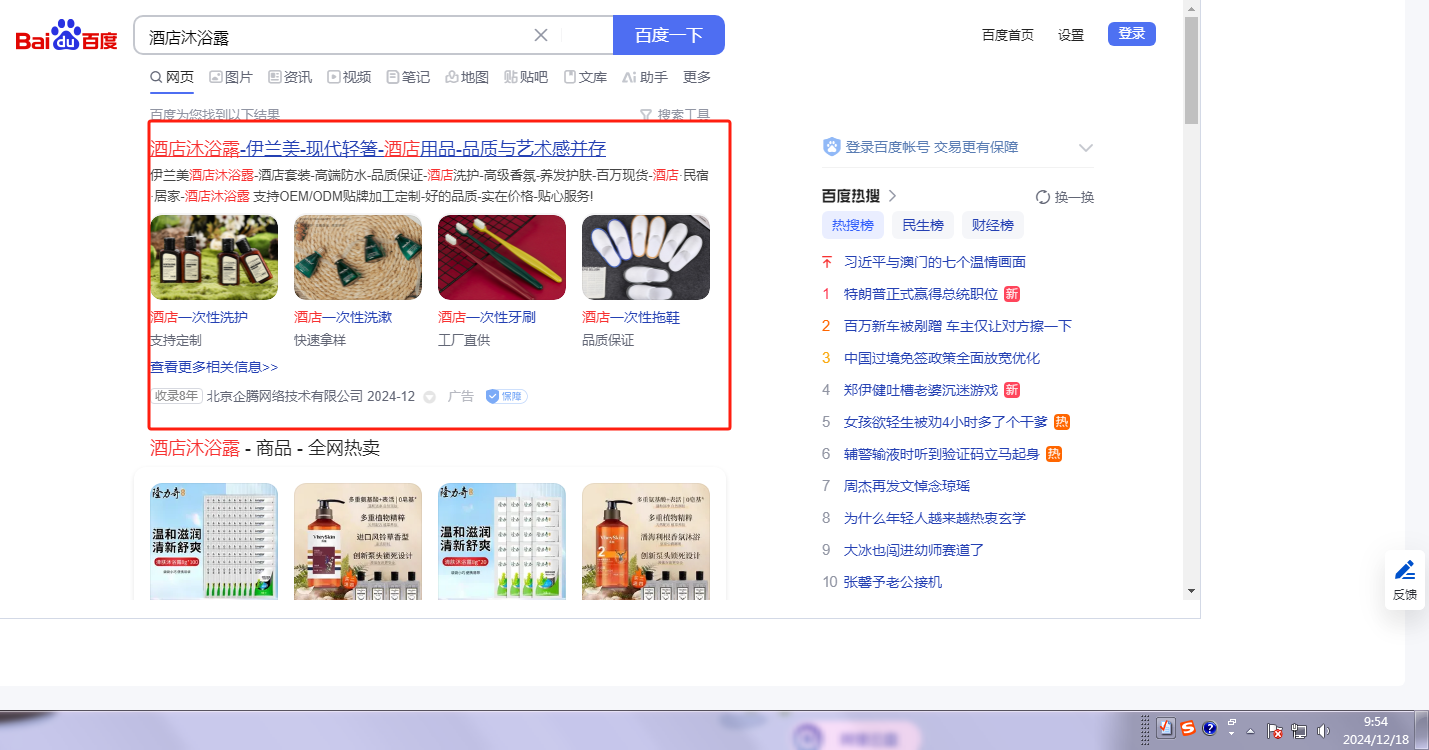This screenshot has width=1429, height=750.
Task: Open the Ai 助手 tab
Action: click(645, 77)
